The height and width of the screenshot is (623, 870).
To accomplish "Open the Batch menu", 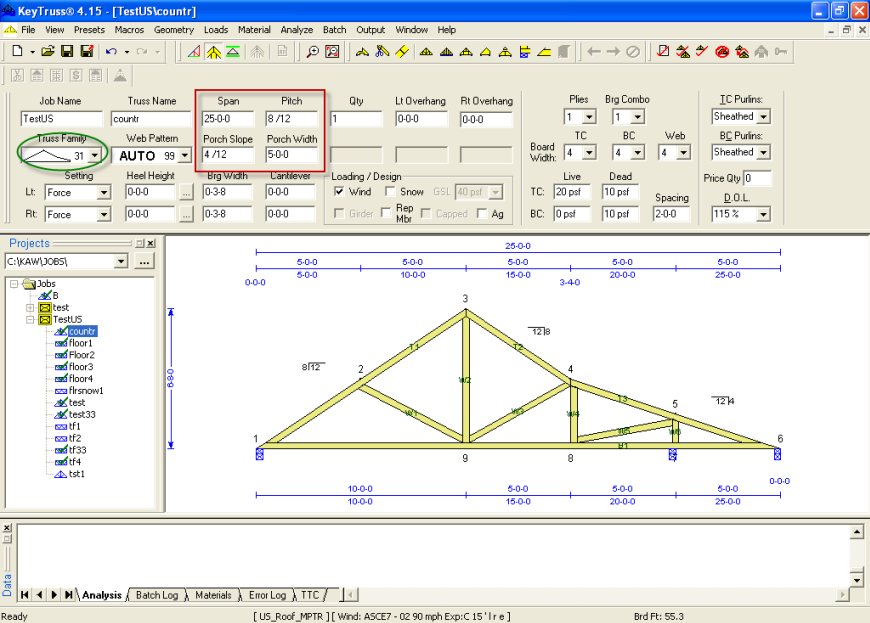I will pyautogui.click(x=335, y=30).
